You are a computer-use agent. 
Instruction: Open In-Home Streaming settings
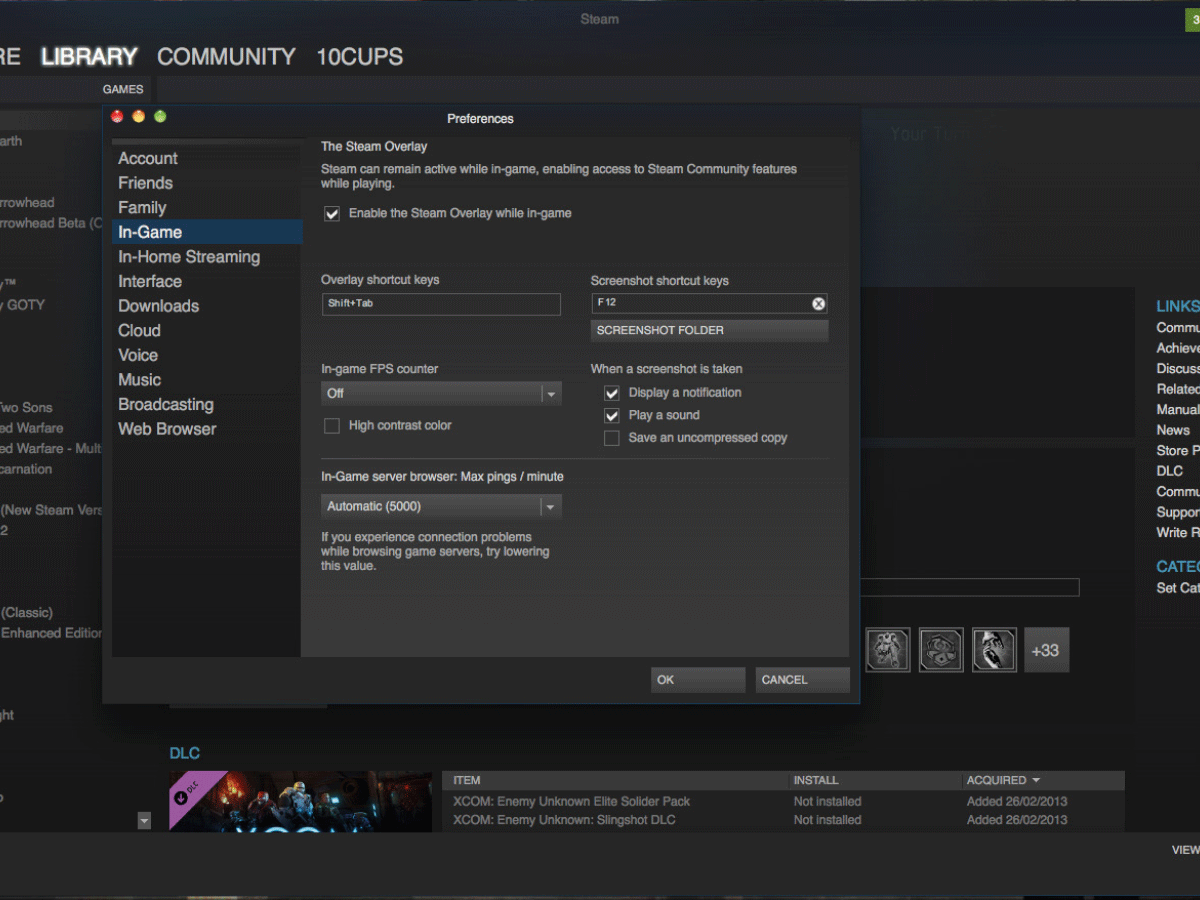[x=189, y=257]
